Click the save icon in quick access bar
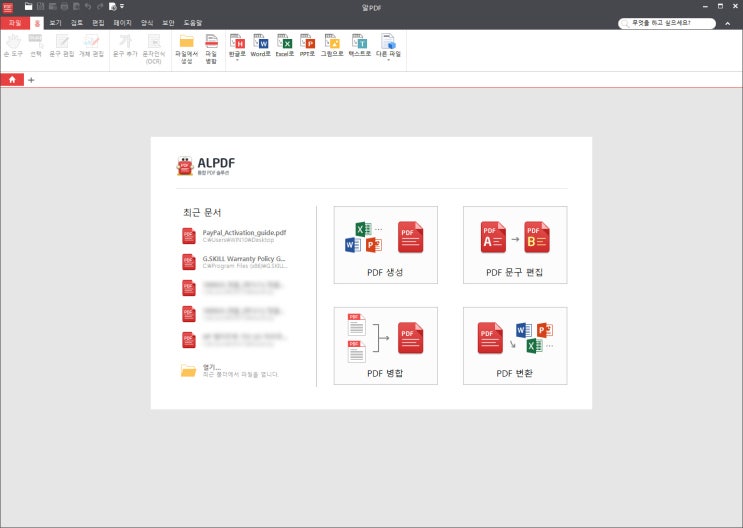The width and height of the screenshot is (743, 528). (x=41, y=6)
